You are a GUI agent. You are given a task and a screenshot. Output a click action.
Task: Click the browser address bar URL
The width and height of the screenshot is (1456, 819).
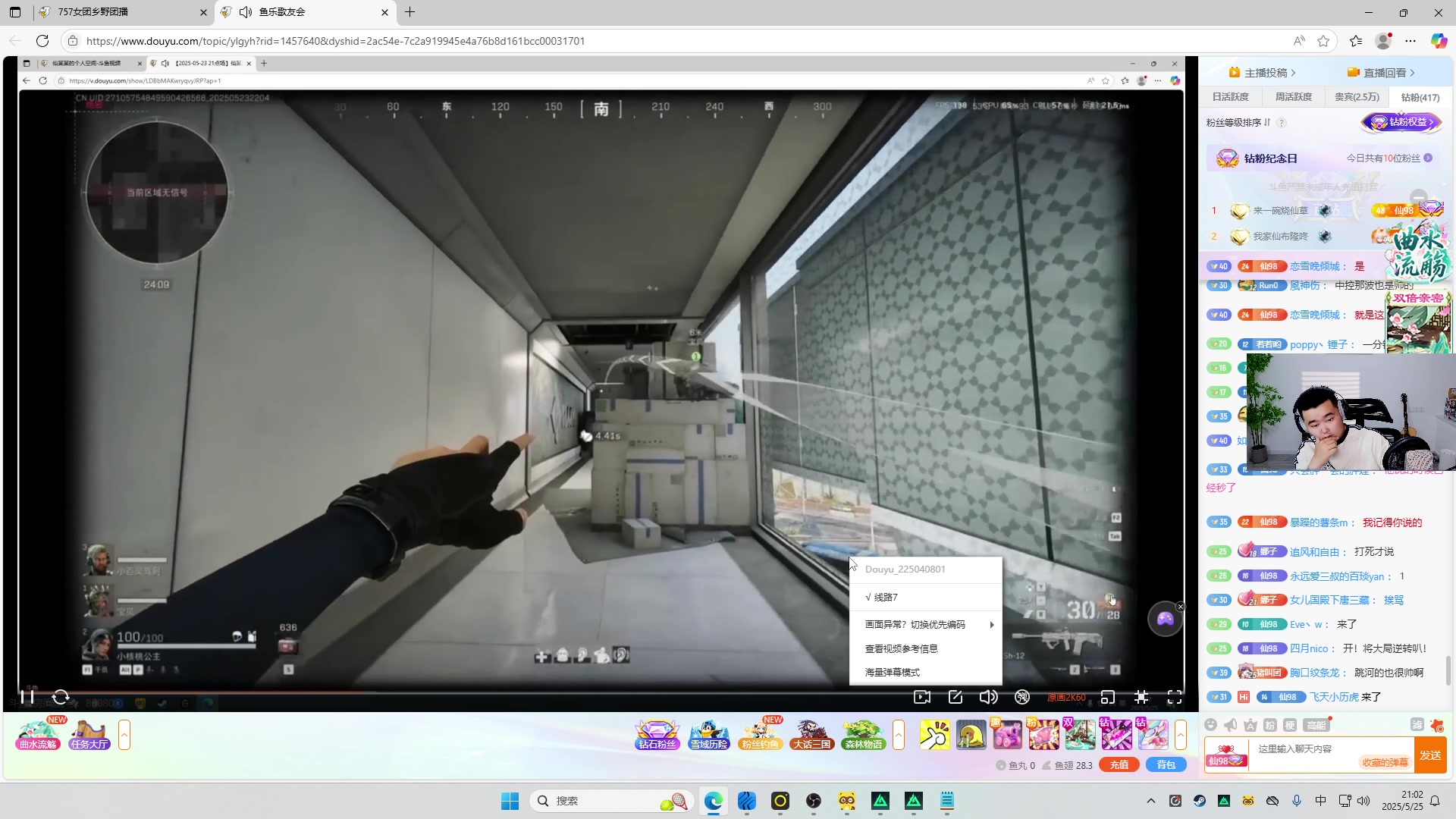point(335,41)
